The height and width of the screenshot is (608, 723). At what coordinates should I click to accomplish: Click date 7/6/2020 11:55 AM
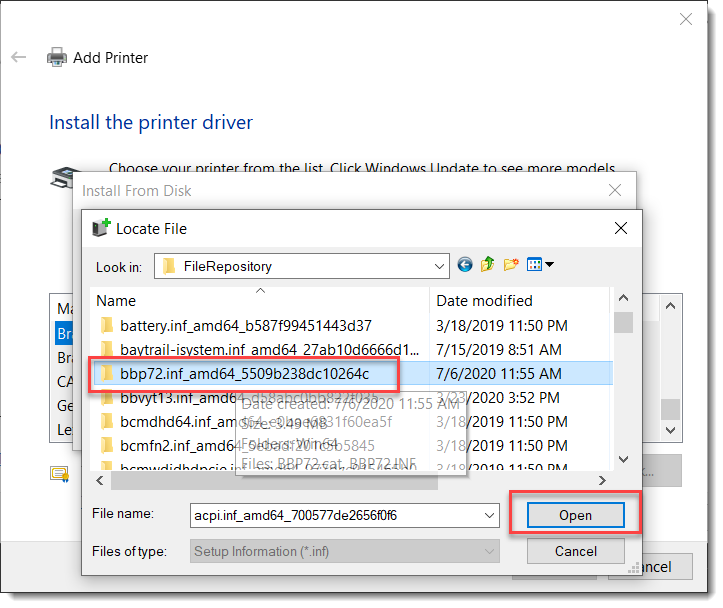click(x=499, y=374)
